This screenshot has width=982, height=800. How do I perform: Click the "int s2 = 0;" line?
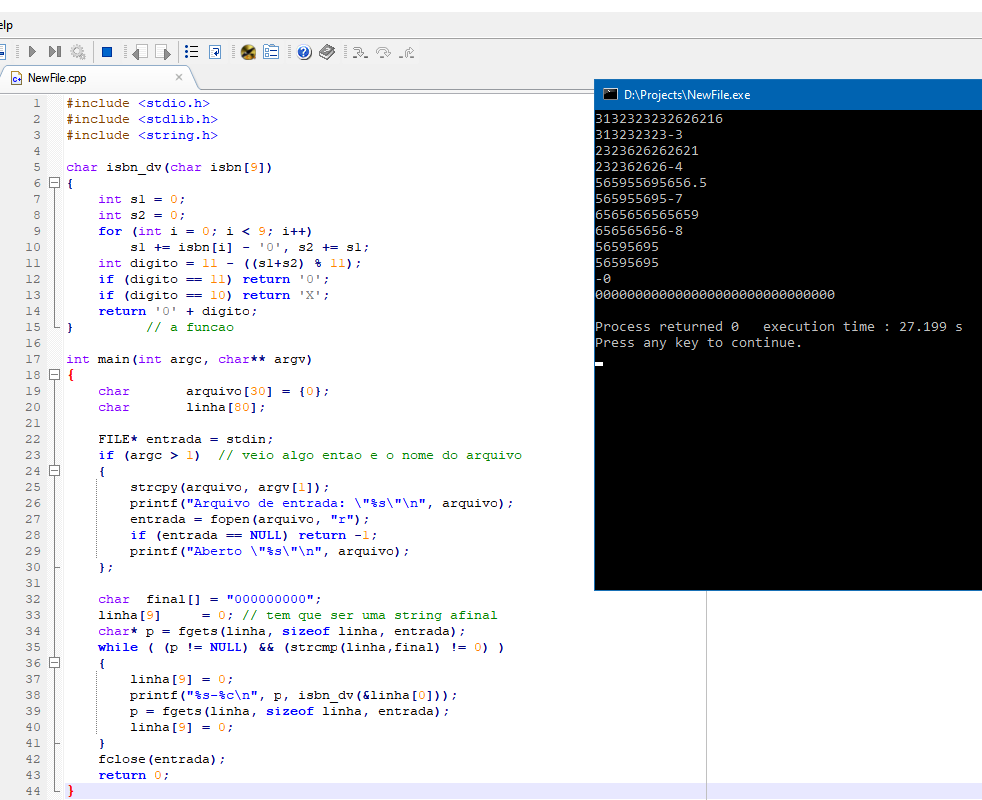[x=142, y=215]
